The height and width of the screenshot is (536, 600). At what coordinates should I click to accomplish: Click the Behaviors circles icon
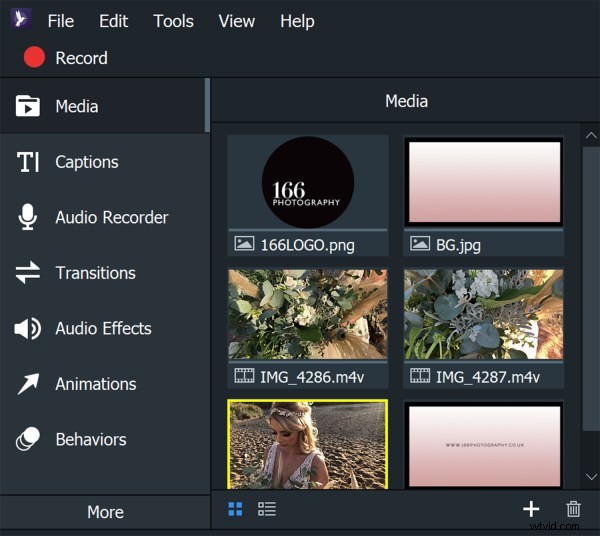pyautogui.click(x=28, y=439)
